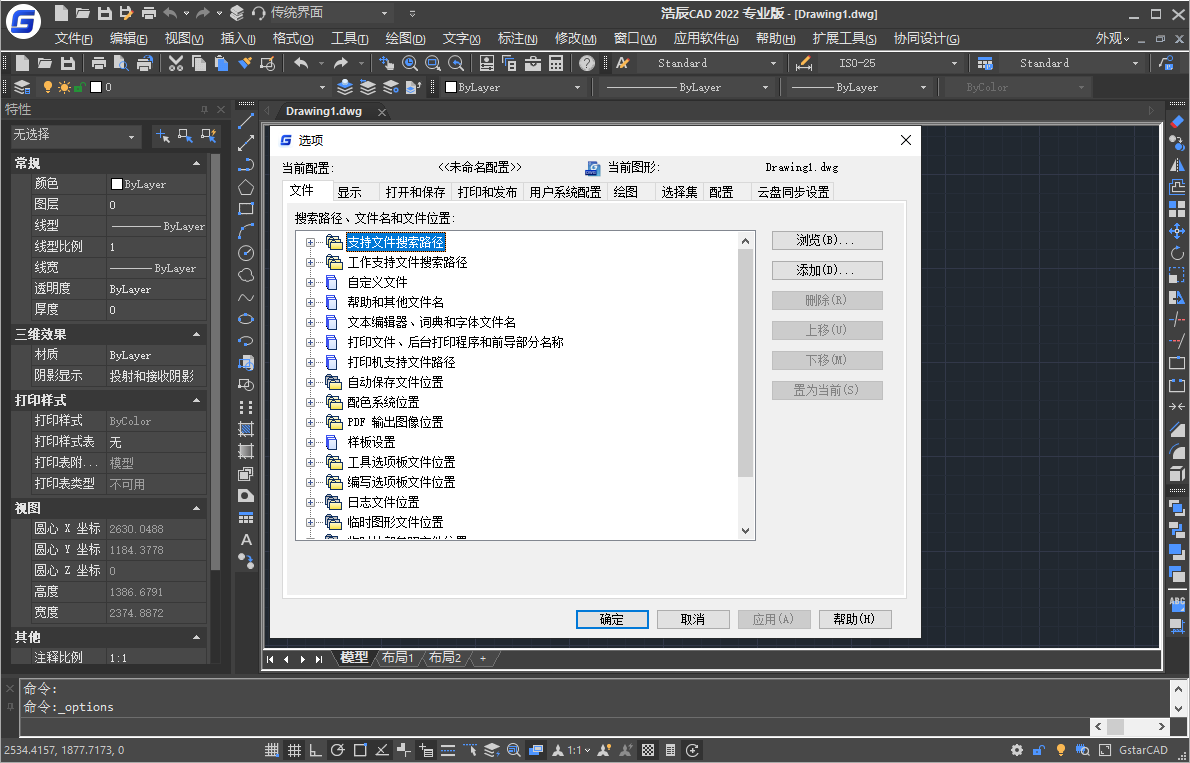The height and width of the screenshot is (763, 1190).
Task: Toggle object snap in status bar
Action: pos(360,750)
